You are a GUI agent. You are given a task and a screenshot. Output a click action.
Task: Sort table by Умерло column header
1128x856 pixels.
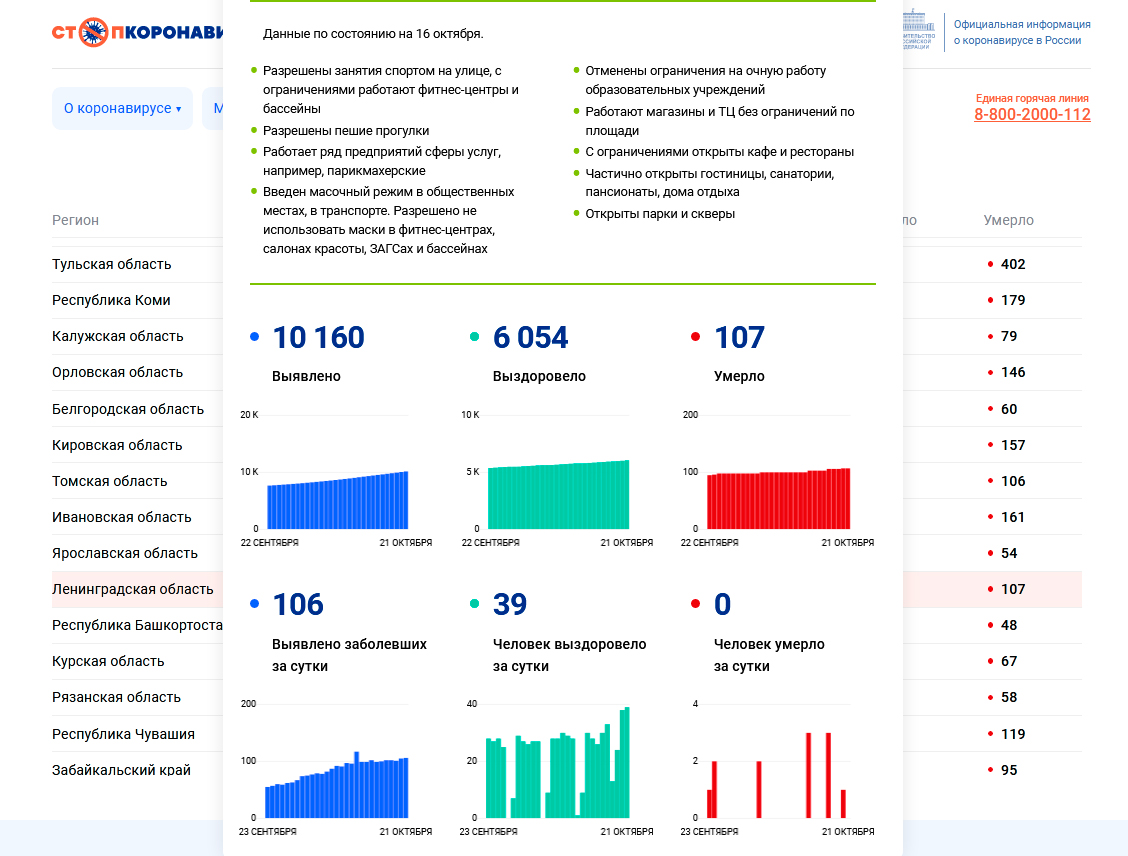click(1008, 220)
